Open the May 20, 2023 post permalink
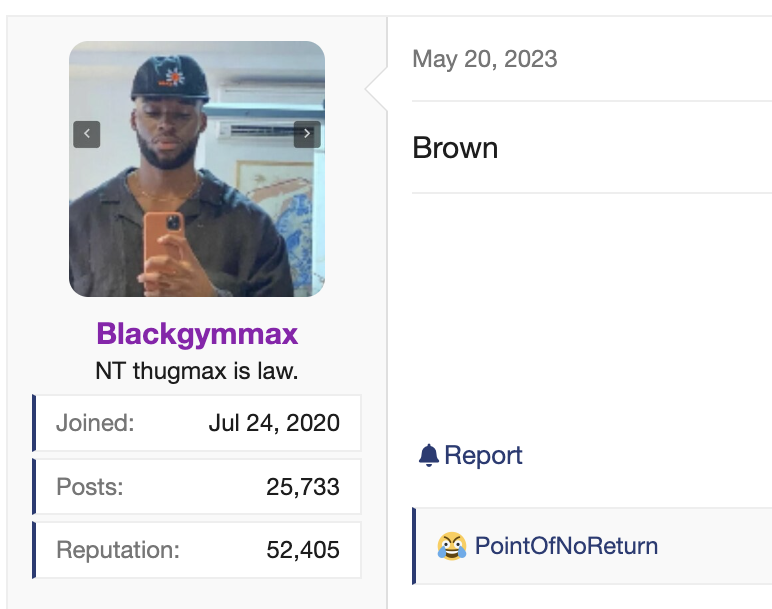 click(x=485, y=59)
